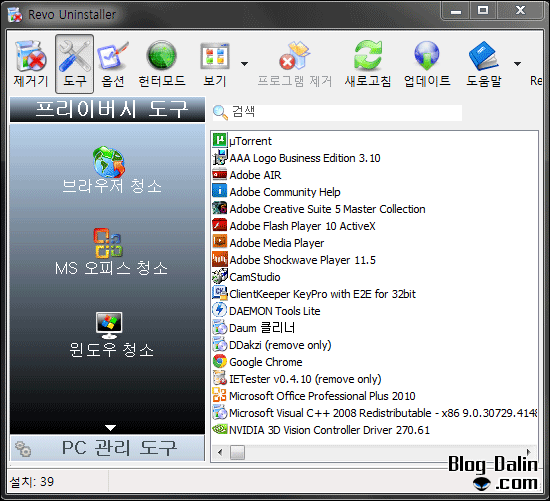
Task: Open 윈도우 청소 Windows cleaner
Action: pos(112,335)
